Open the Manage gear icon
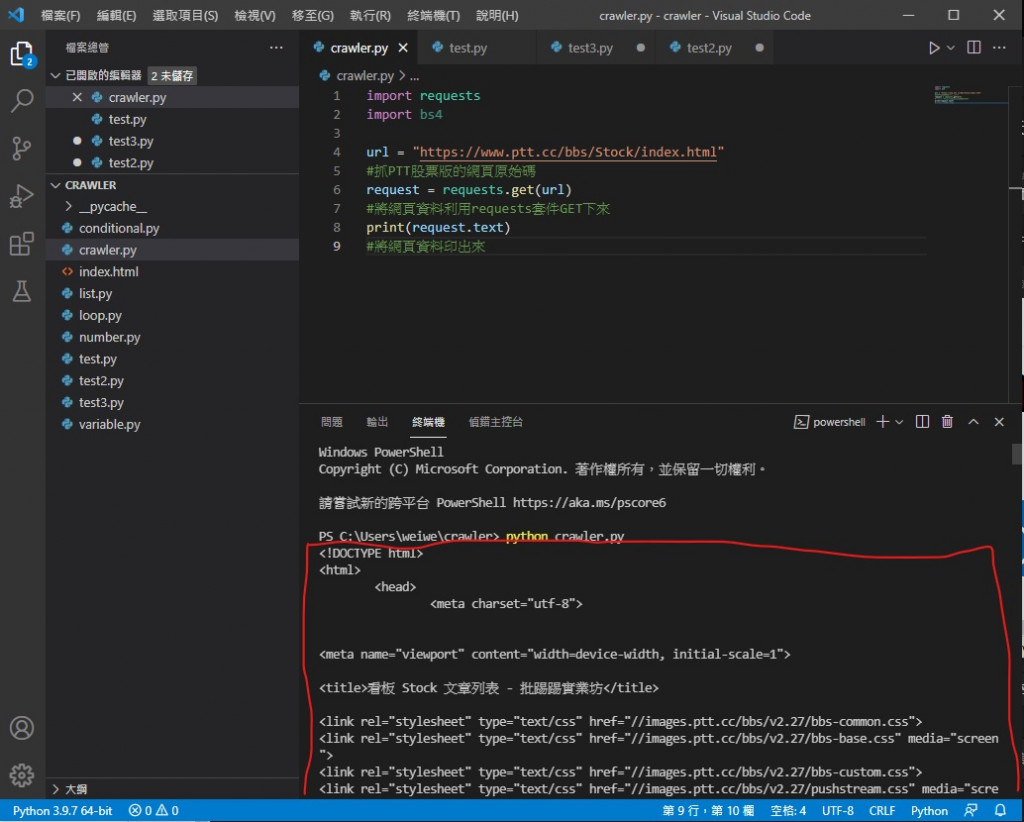This screenshot has height=822, width=1024. pos(22,775)
